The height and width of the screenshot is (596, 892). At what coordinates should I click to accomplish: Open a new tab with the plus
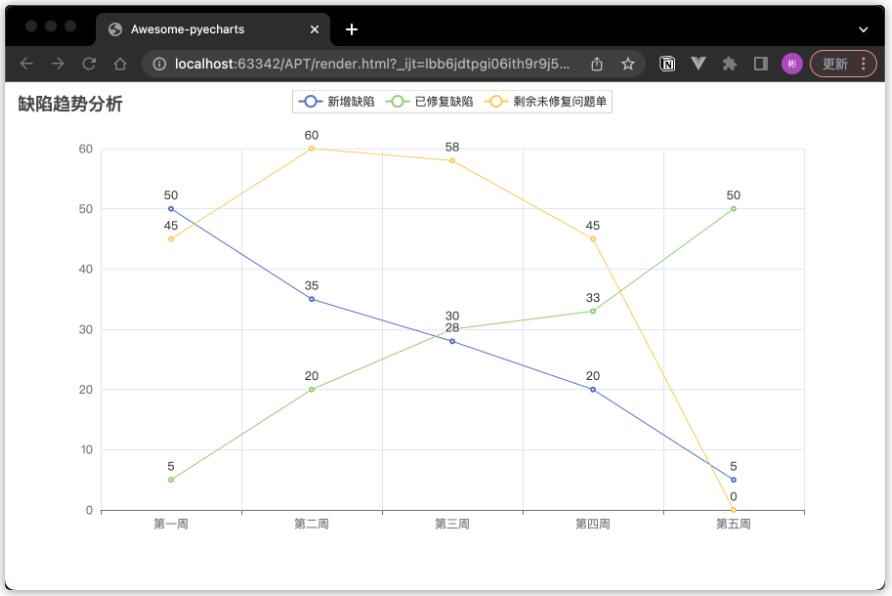point(351,30)
